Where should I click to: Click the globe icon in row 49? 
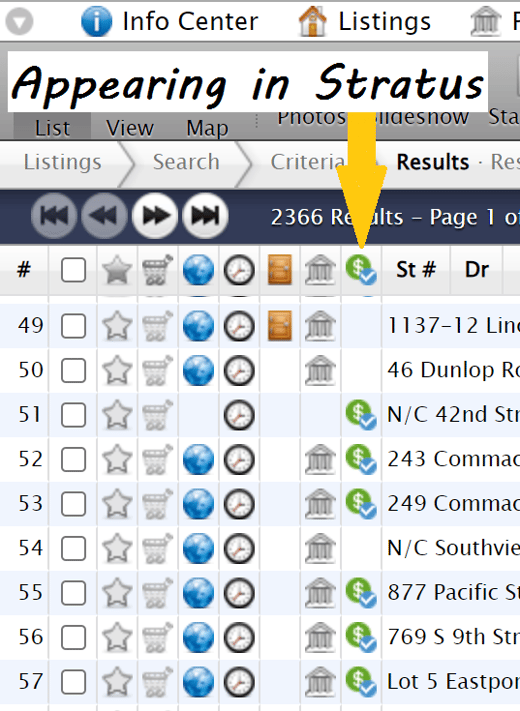(x=198, y=326)
